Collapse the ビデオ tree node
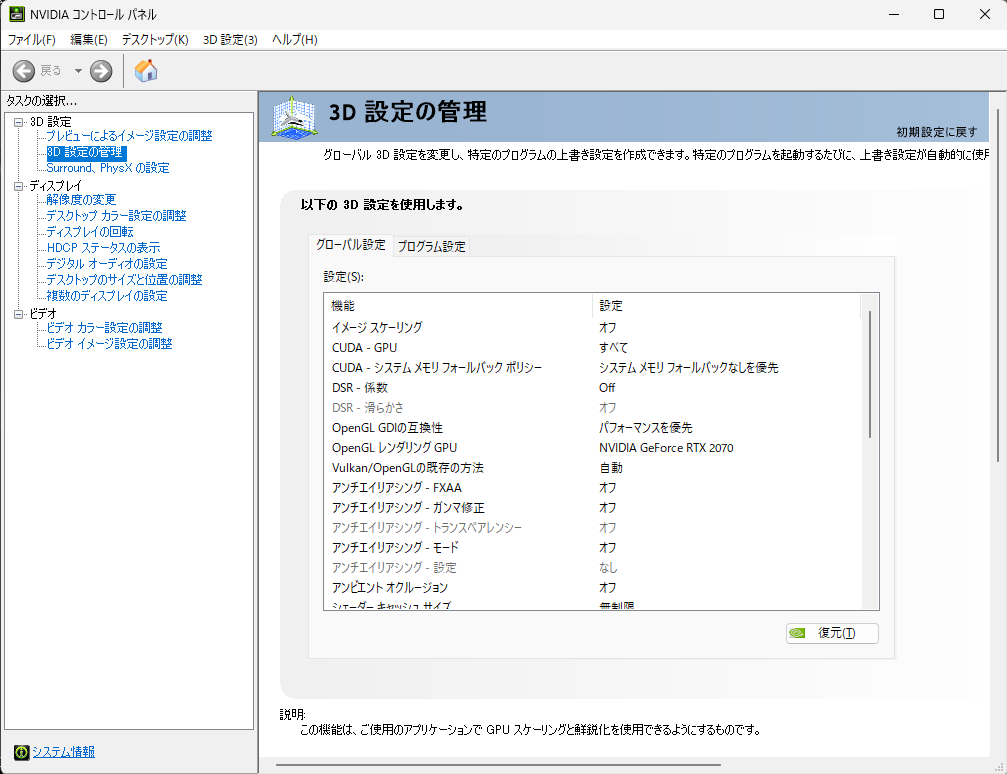This screenshot has height=774, width=1007. tap(19, 314)
